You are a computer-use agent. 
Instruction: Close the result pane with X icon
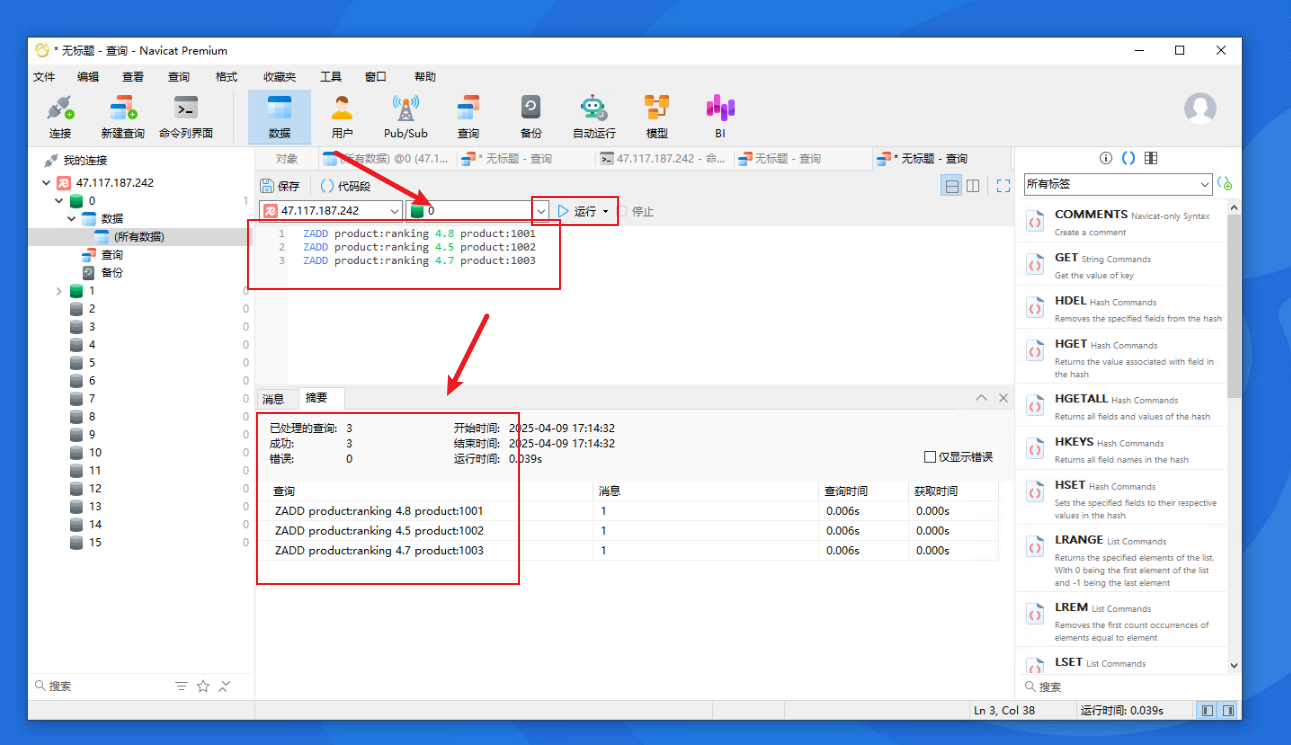click(x=1004, y=398)
